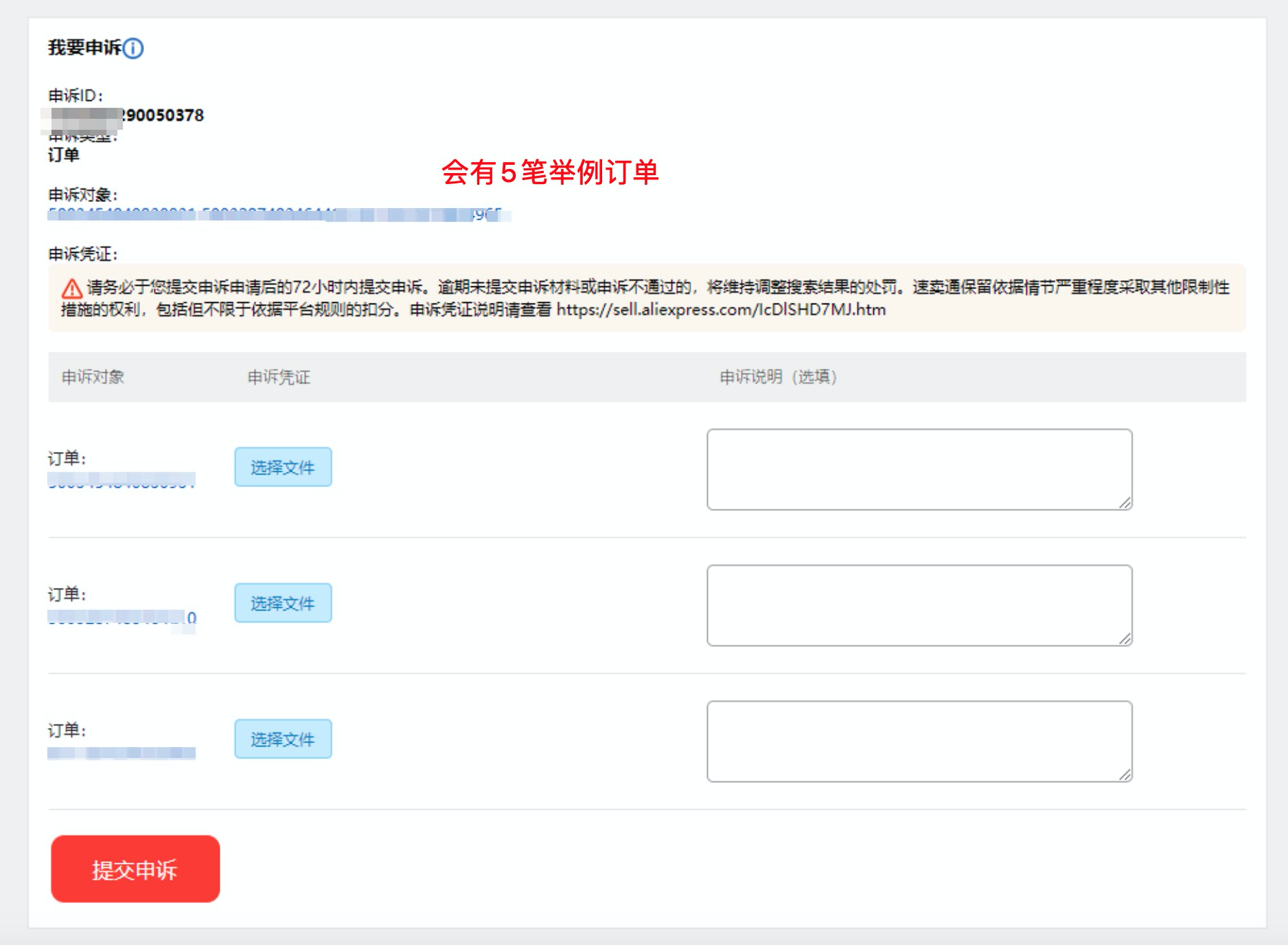Click the 申诉说明（选填） column header
Image resolution: width=1288 pixels, height=945 pixels.
[x=778, y=377]
